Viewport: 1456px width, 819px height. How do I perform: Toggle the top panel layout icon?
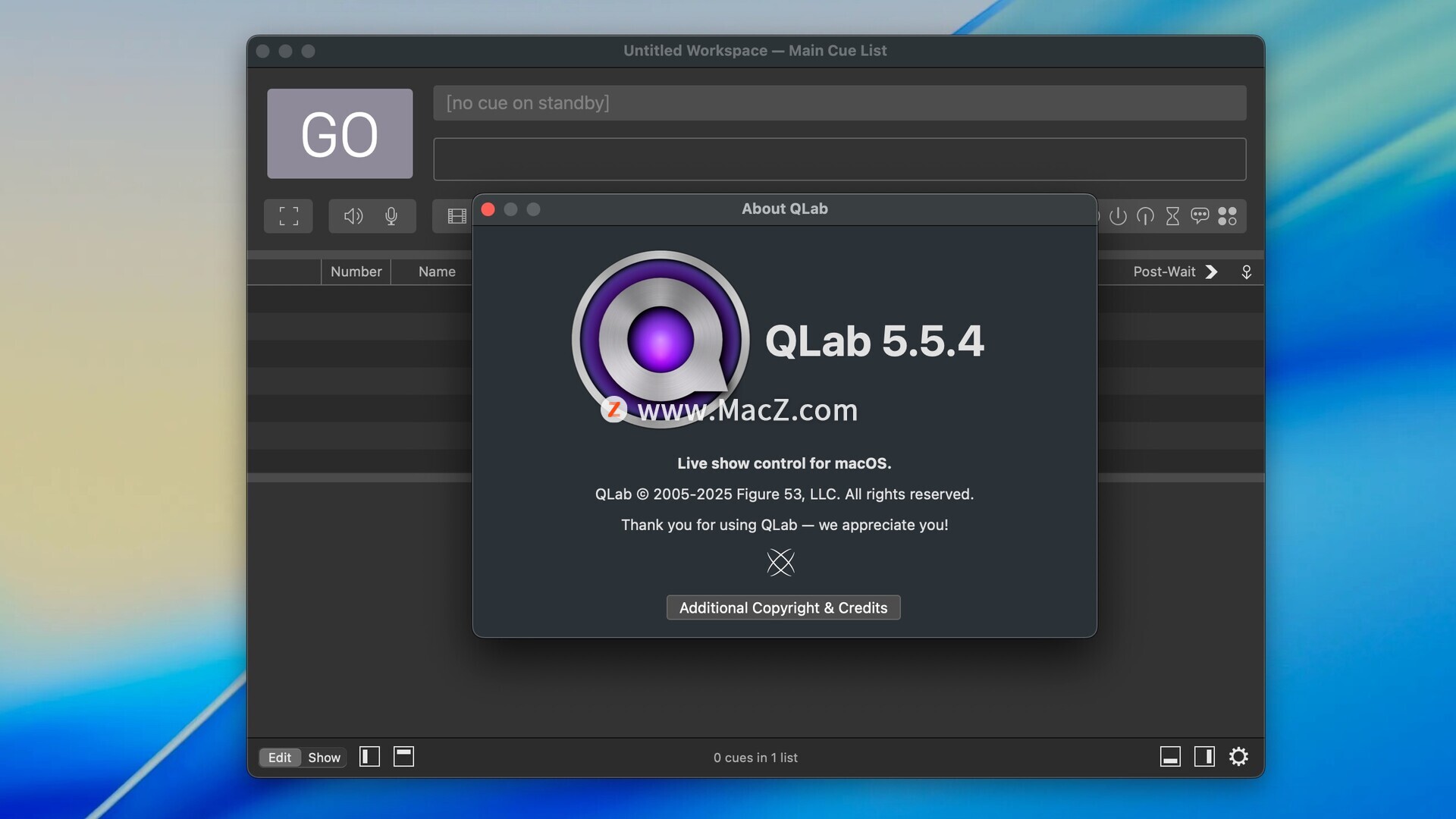403,756
